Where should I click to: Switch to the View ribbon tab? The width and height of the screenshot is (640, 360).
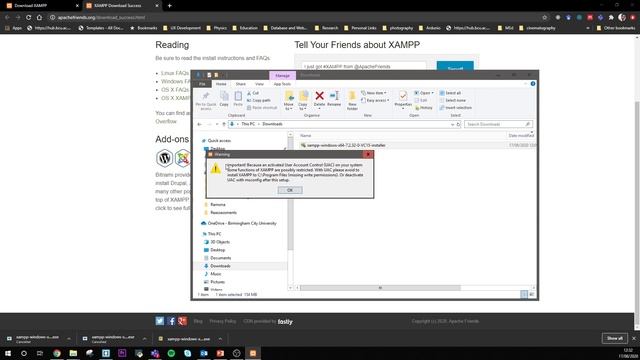259,84
